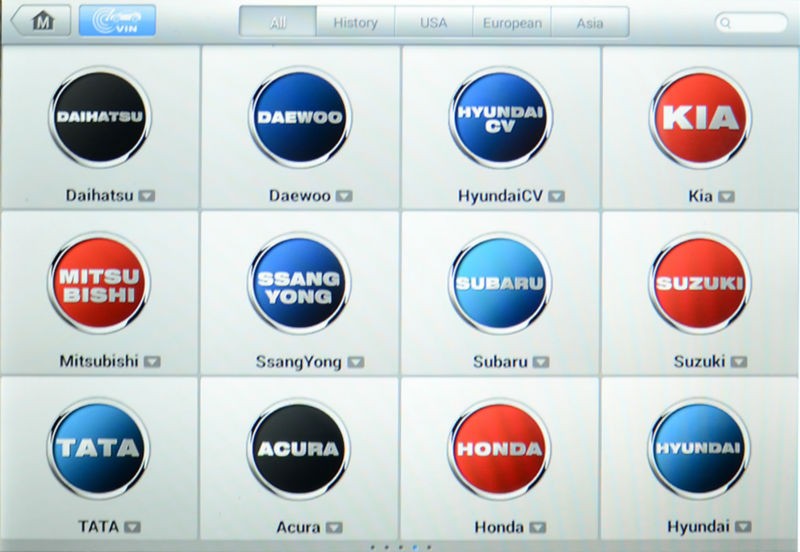Select the red Honda brand badge
This screenshot has width=800, height=552.
(499, 449)
